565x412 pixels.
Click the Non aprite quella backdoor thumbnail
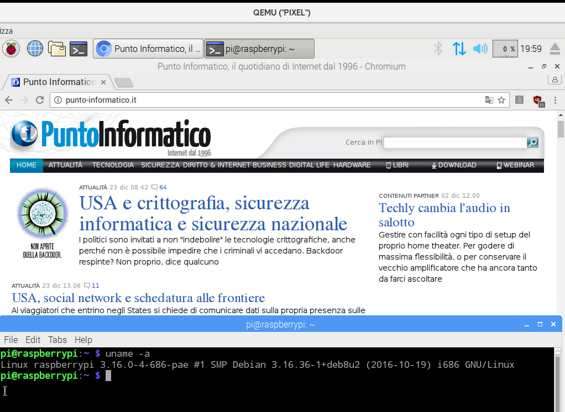(43, 223)
